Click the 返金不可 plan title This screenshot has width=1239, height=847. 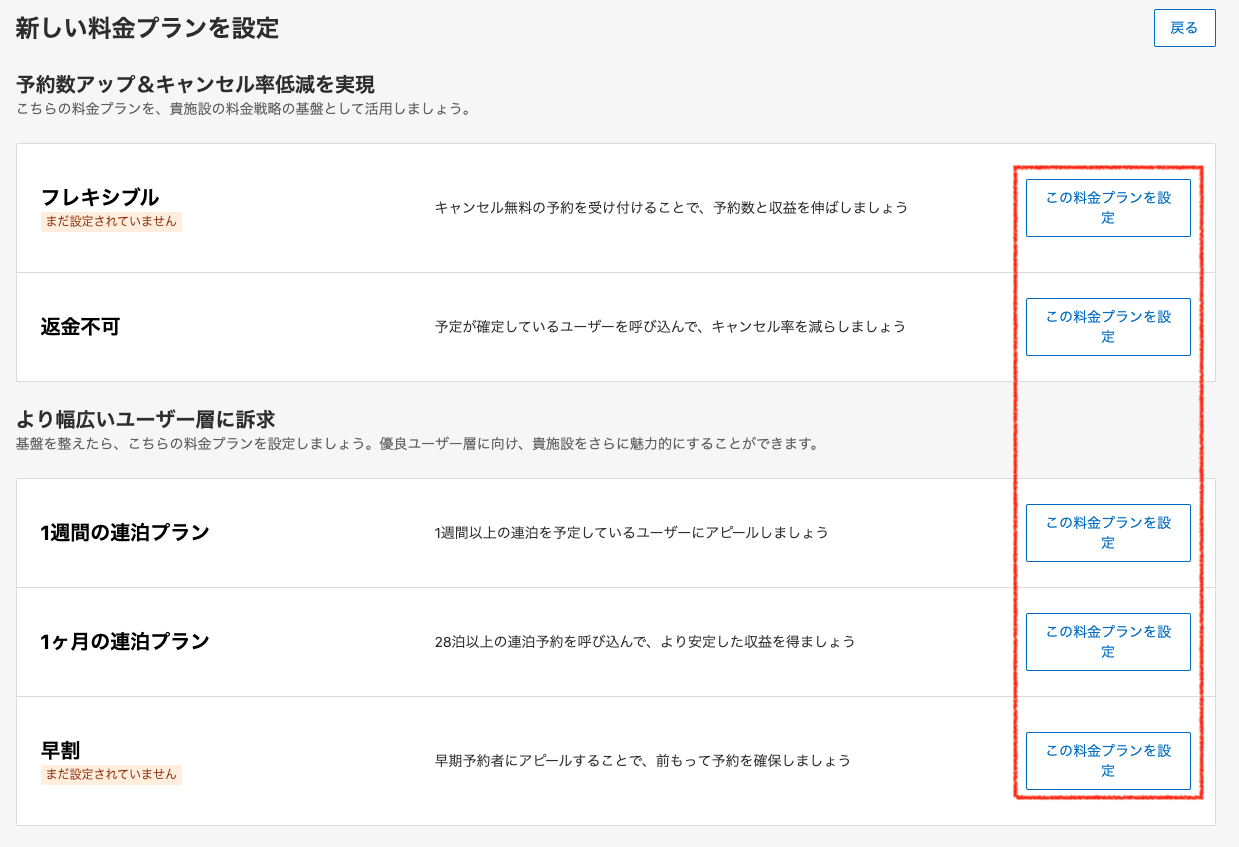click(x=80, y=327)
